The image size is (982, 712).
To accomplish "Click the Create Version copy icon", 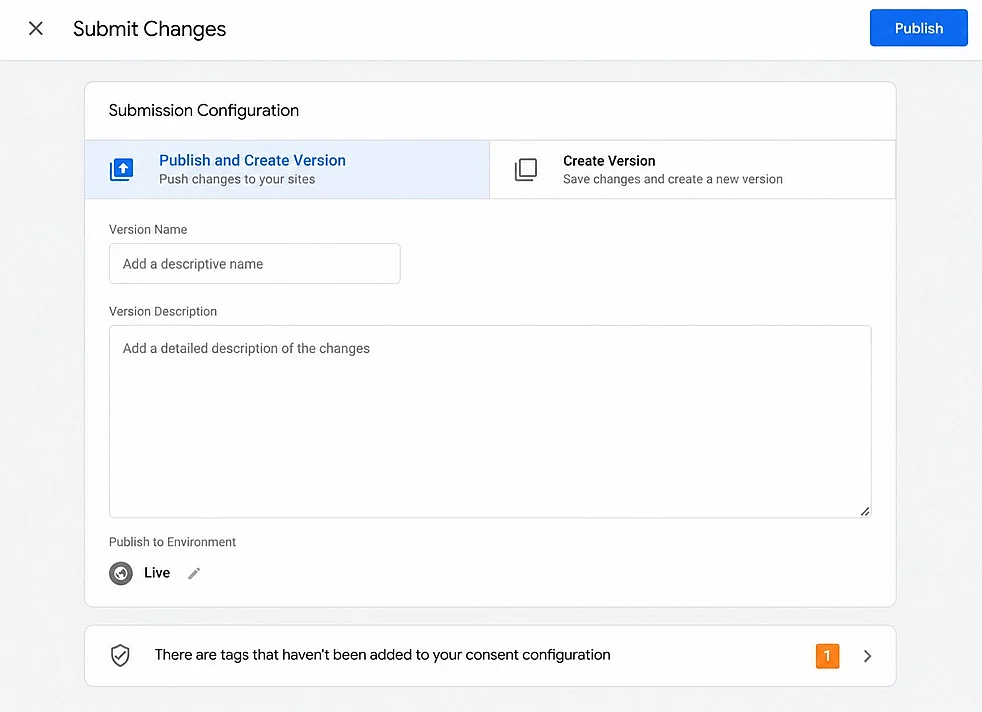I will (525, 170).
